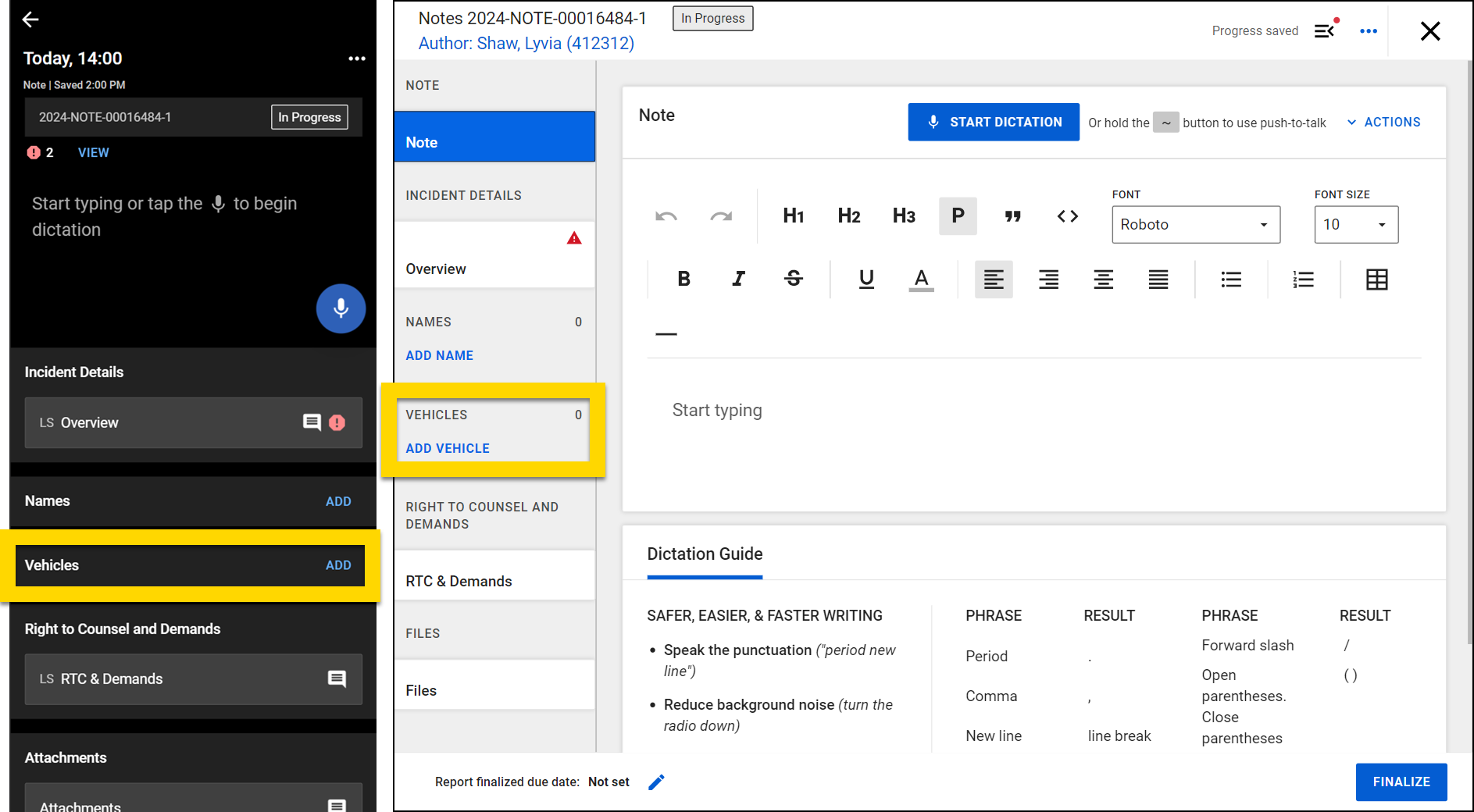This screenshot has width=1474, height=812.
Task: Open the Font Size dropdown
Action: pos(1355,225)
